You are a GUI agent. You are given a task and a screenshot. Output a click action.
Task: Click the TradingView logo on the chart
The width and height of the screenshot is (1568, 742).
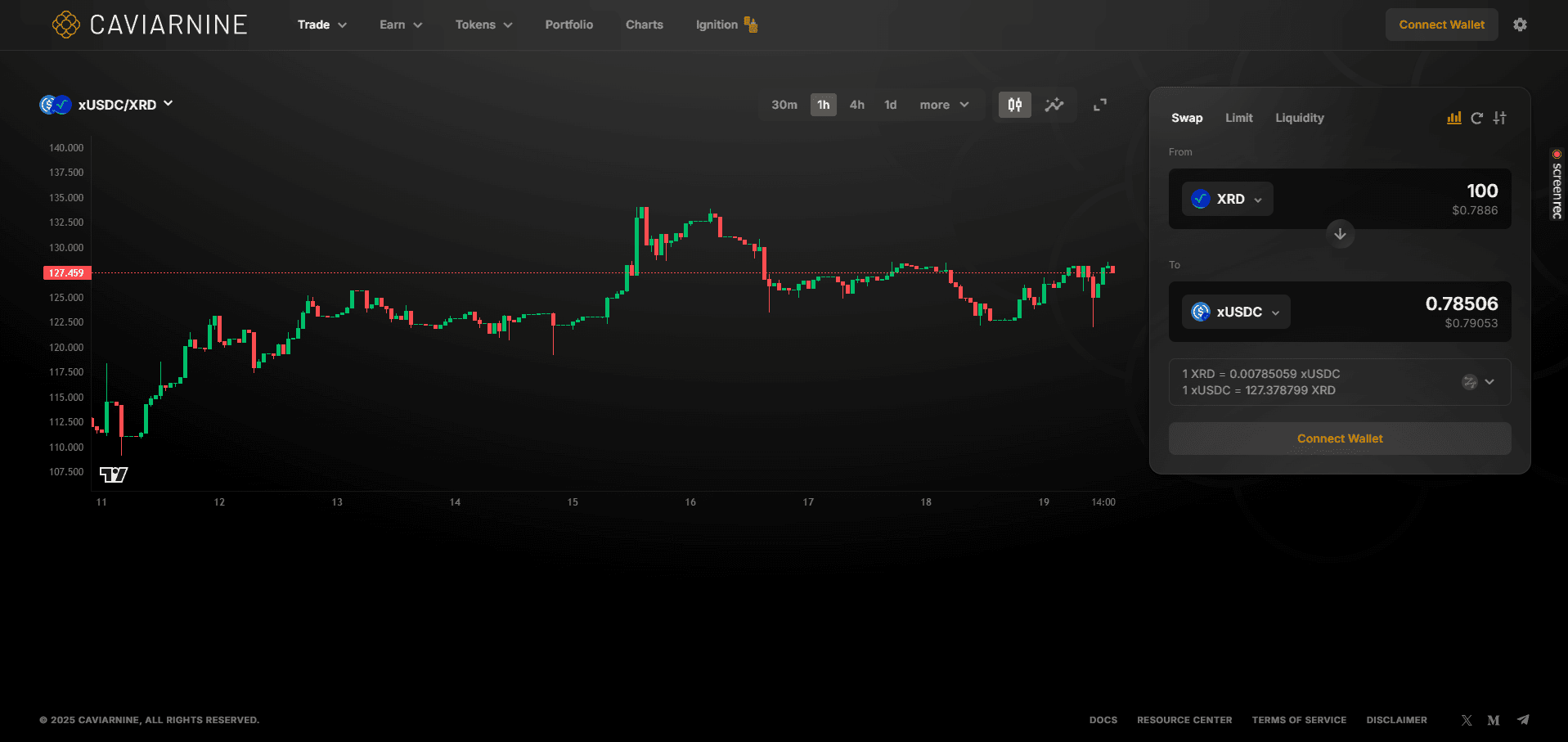pos(114,474)
